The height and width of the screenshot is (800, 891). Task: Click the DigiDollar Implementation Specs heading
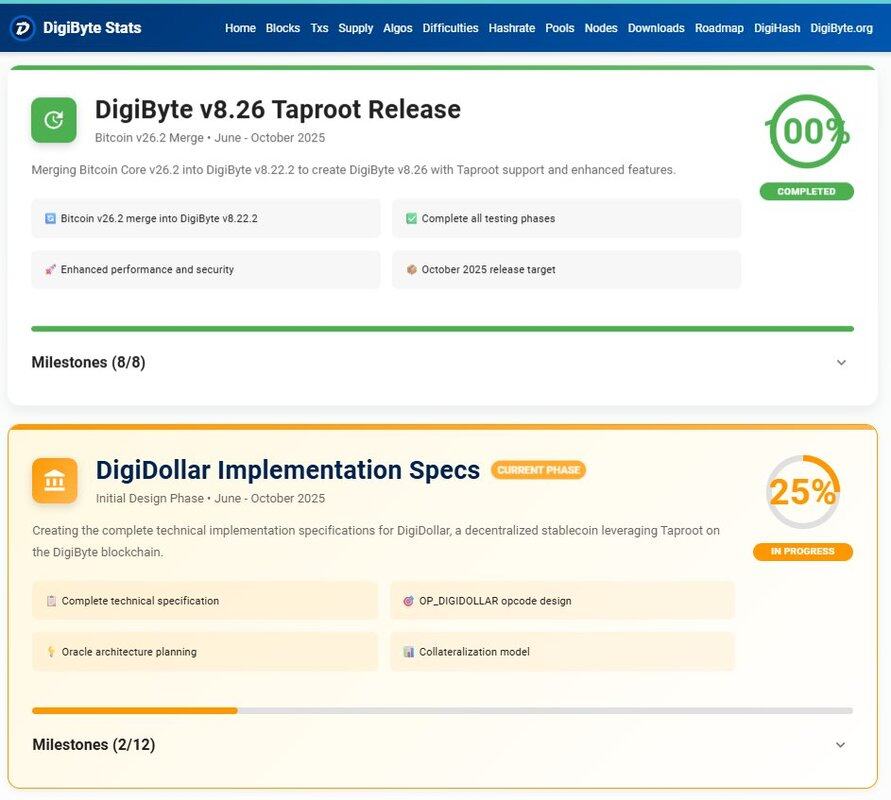coord(288,470)
